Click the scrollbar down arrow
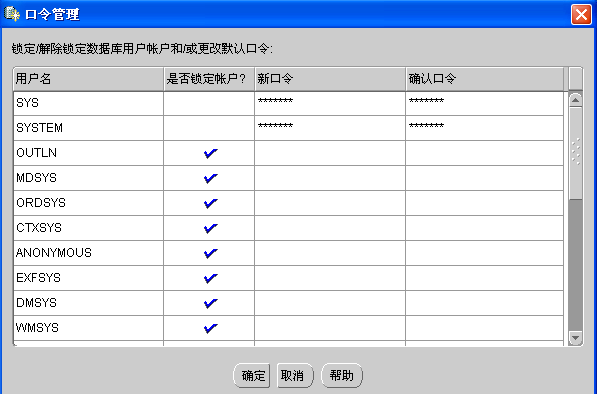 tap(575, 338)
